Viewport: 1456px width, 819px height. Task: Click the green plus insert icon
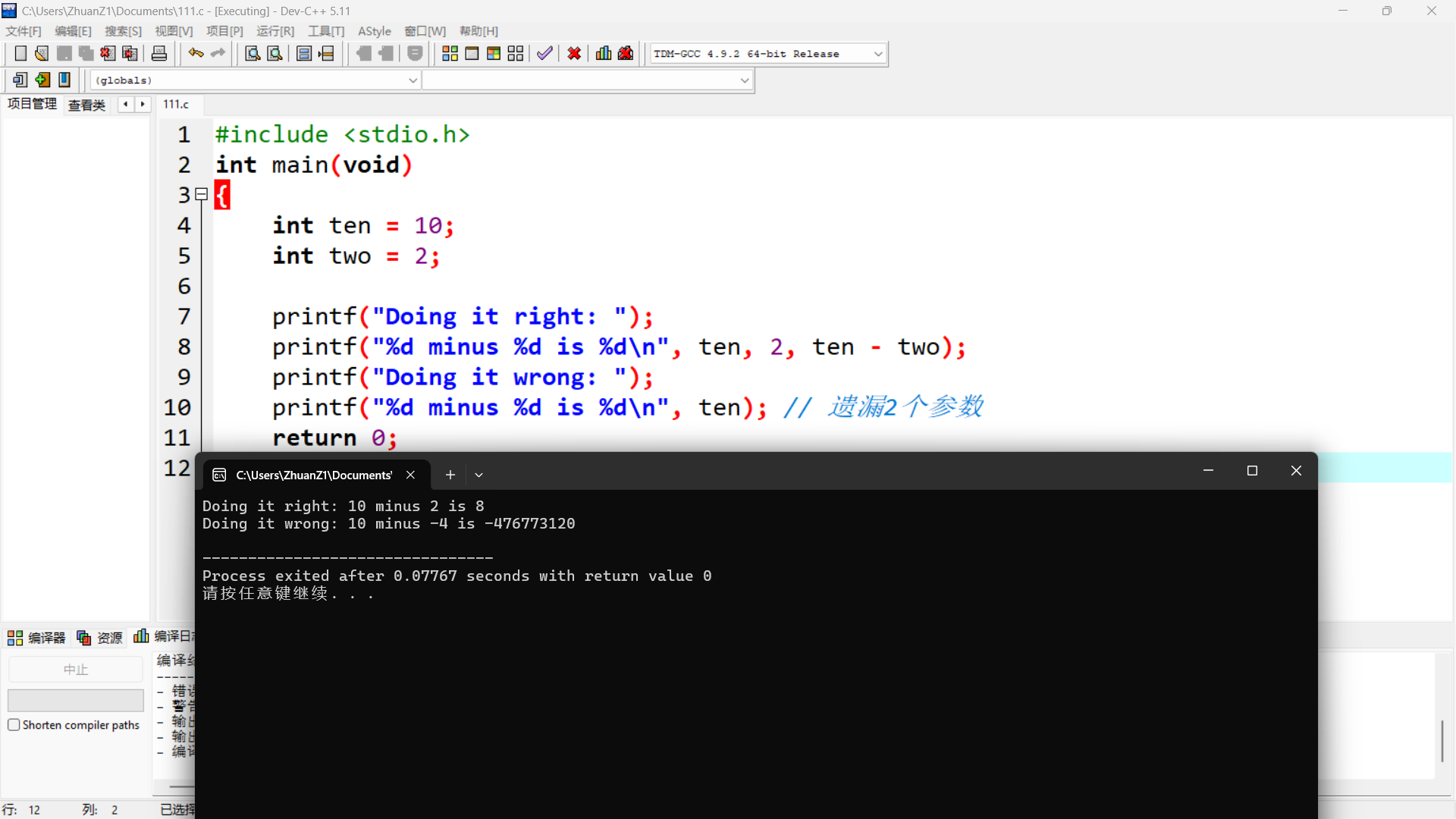pyautogui.click(x=42, y=80)
